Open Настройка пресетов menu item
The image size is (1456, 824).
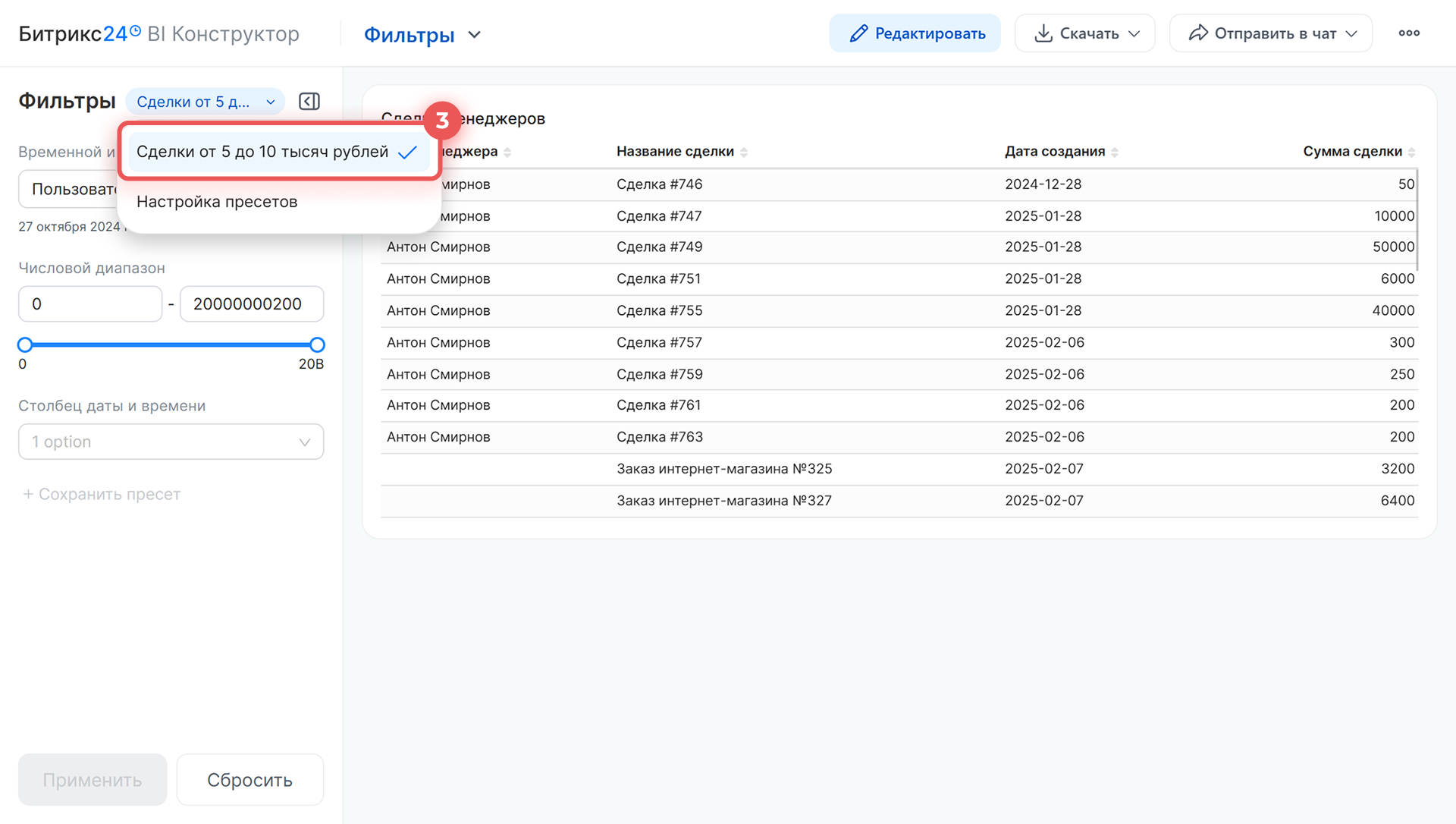217,202
